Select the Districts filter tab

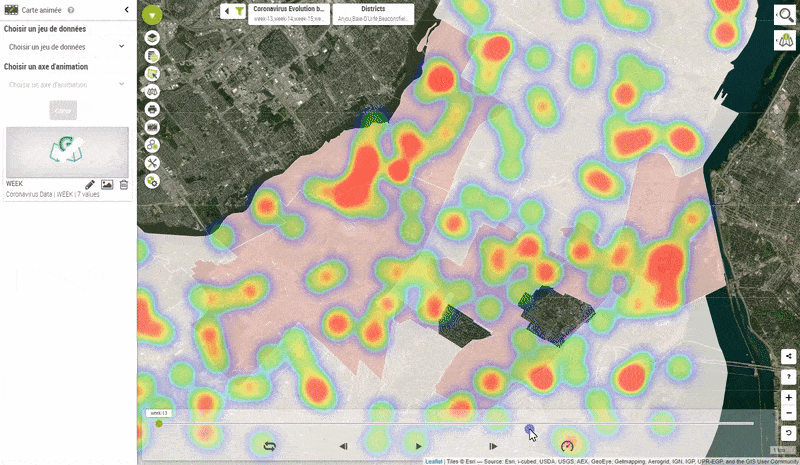(x=366, y=12)
